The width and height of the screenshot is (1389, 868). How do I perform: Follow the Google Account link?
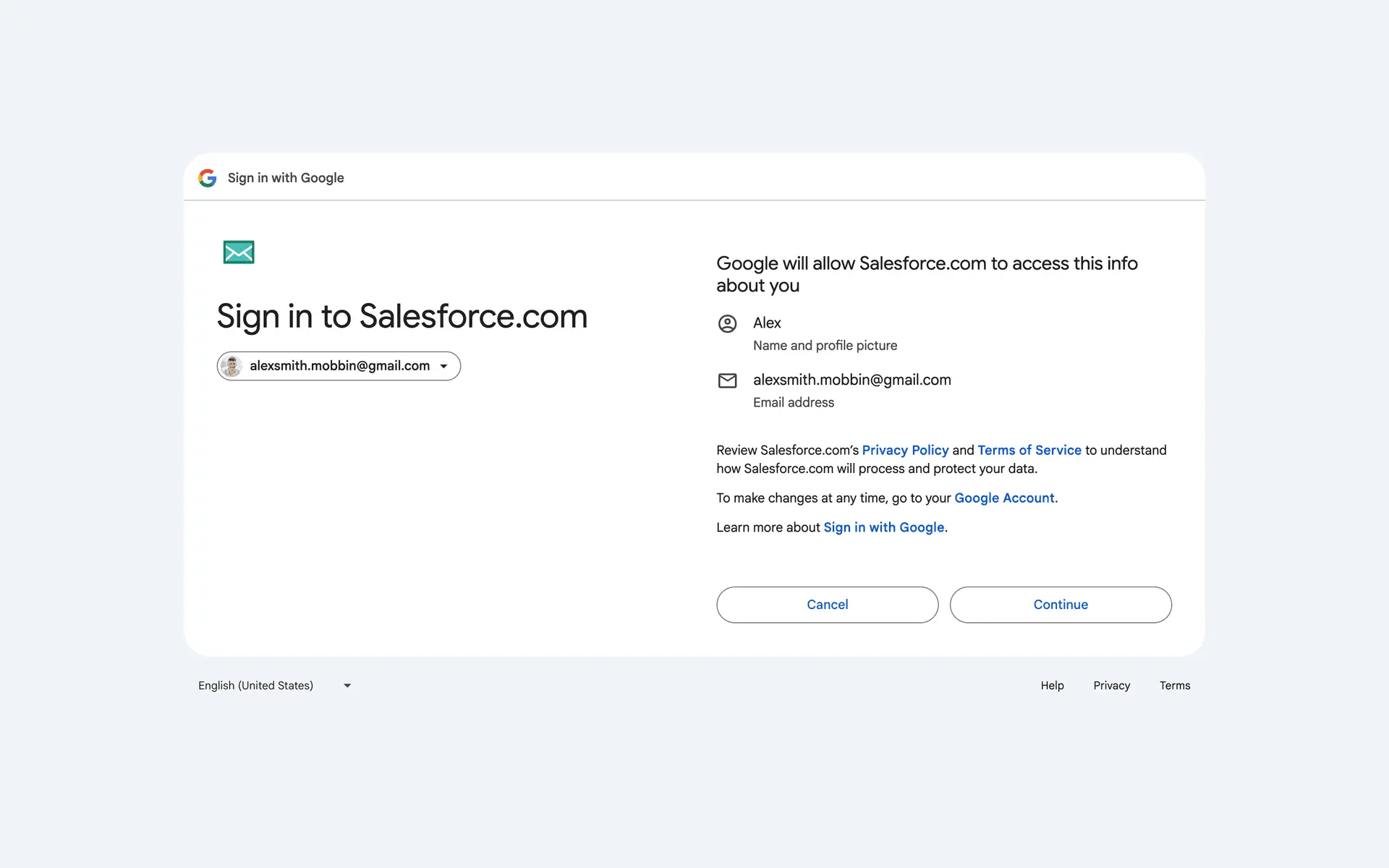click(x=1004, y=498)
